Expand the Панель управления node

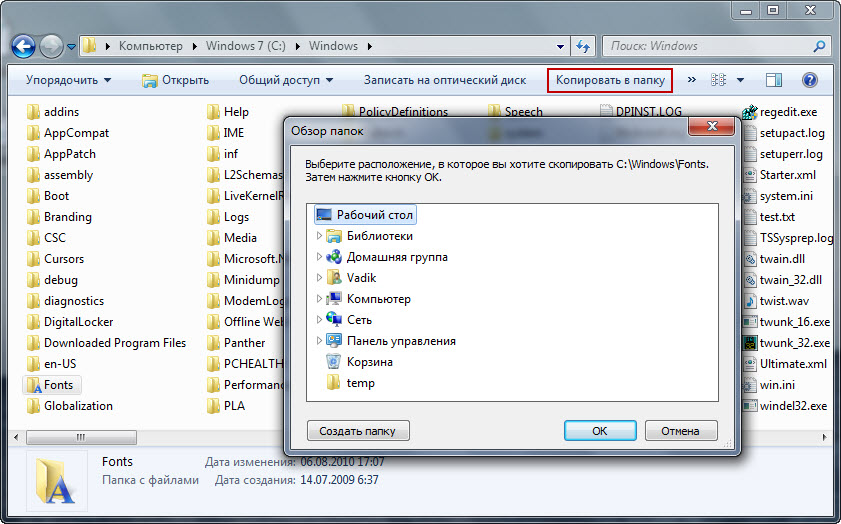319,341
